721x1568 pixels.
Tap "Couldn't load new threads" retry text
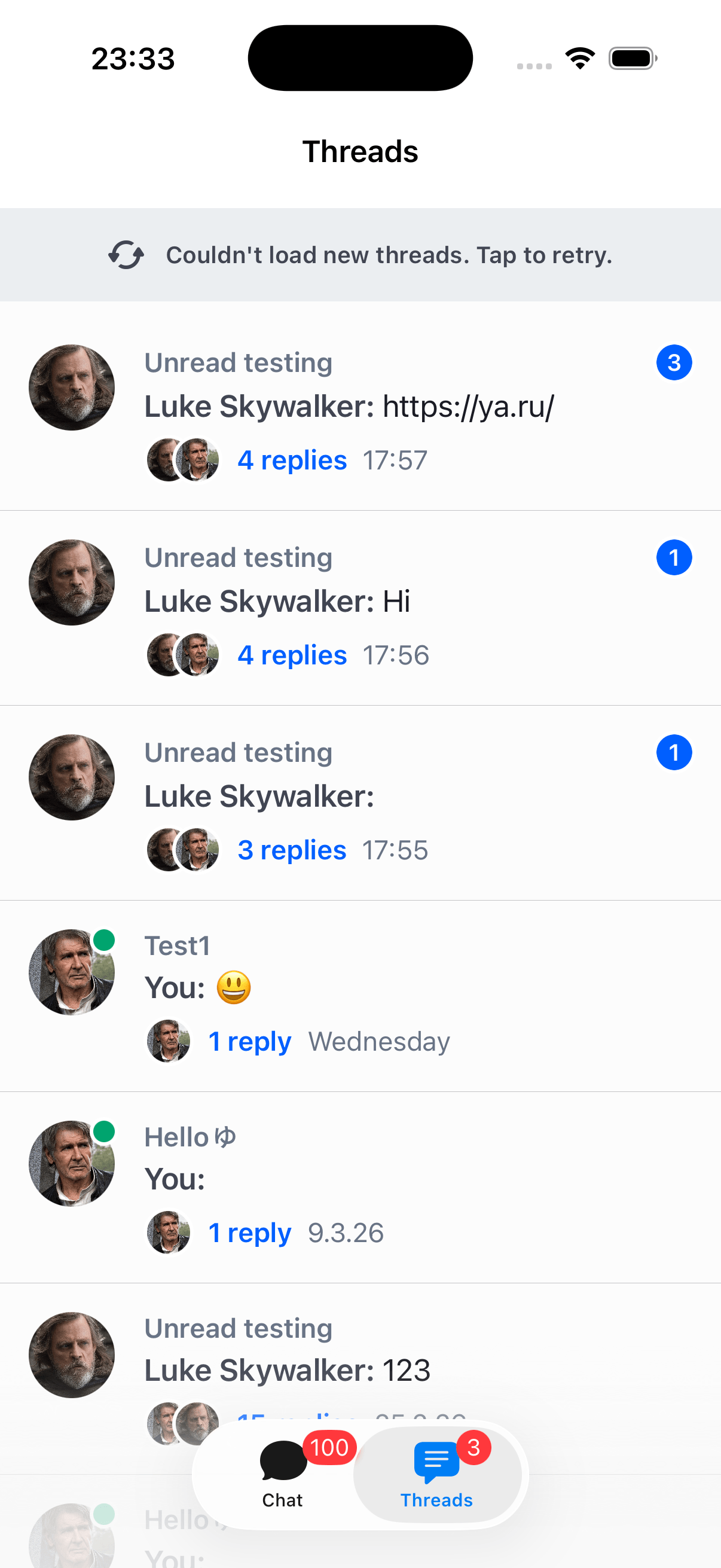coord(389,255)
